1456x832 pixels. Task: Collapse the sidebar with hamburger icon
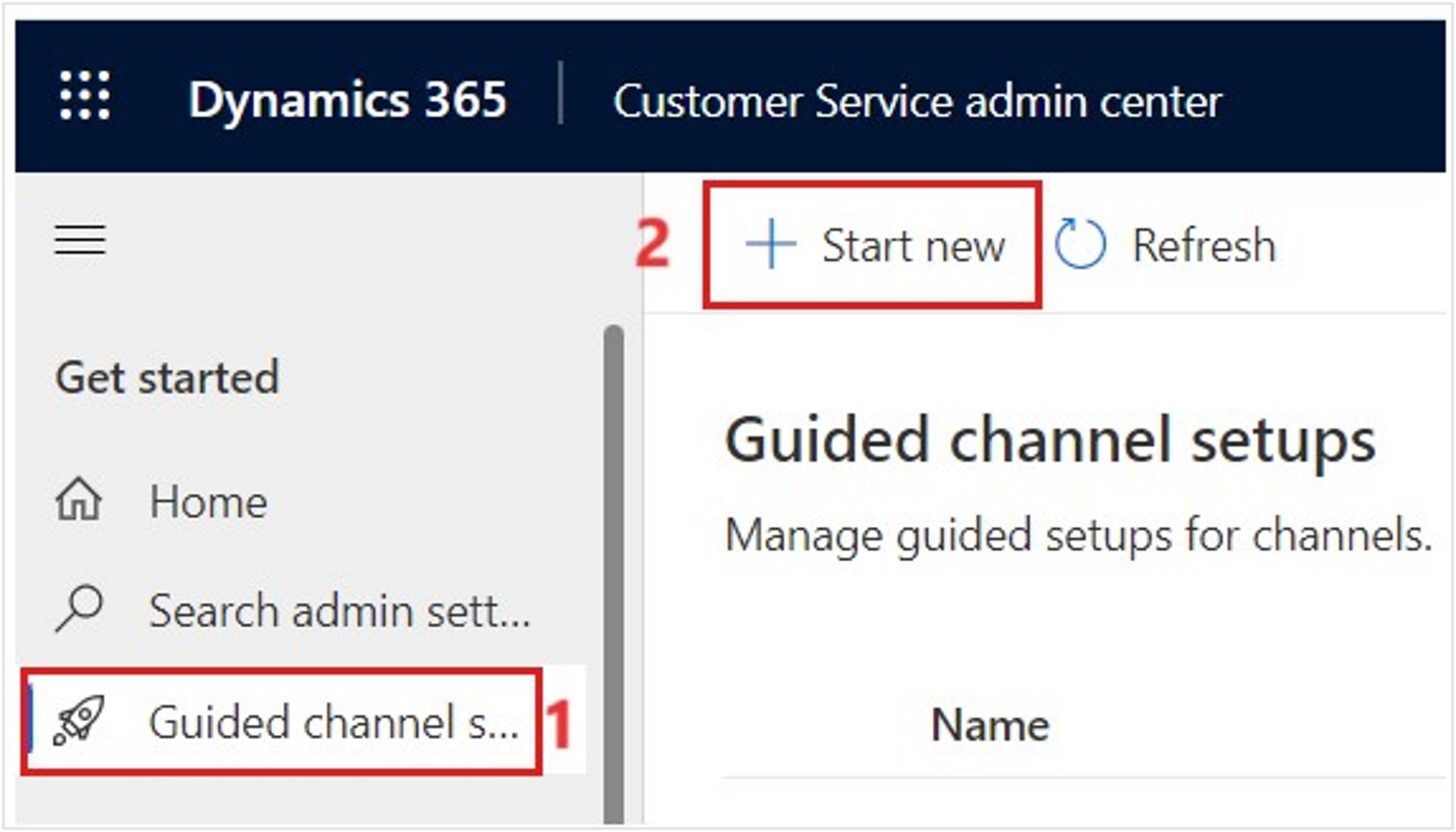pos(80,240)
